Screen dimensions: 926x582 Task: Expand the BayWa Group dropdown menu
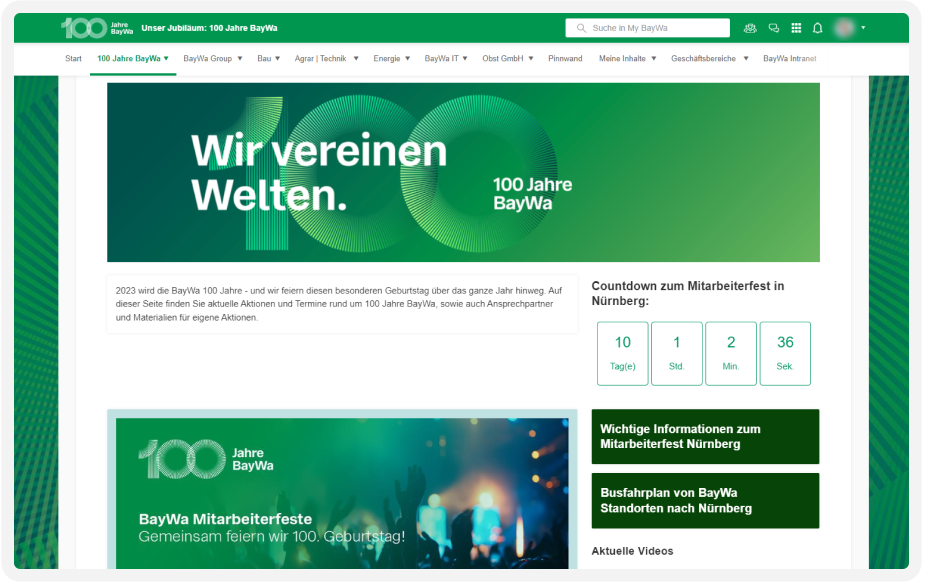point(210,58)
